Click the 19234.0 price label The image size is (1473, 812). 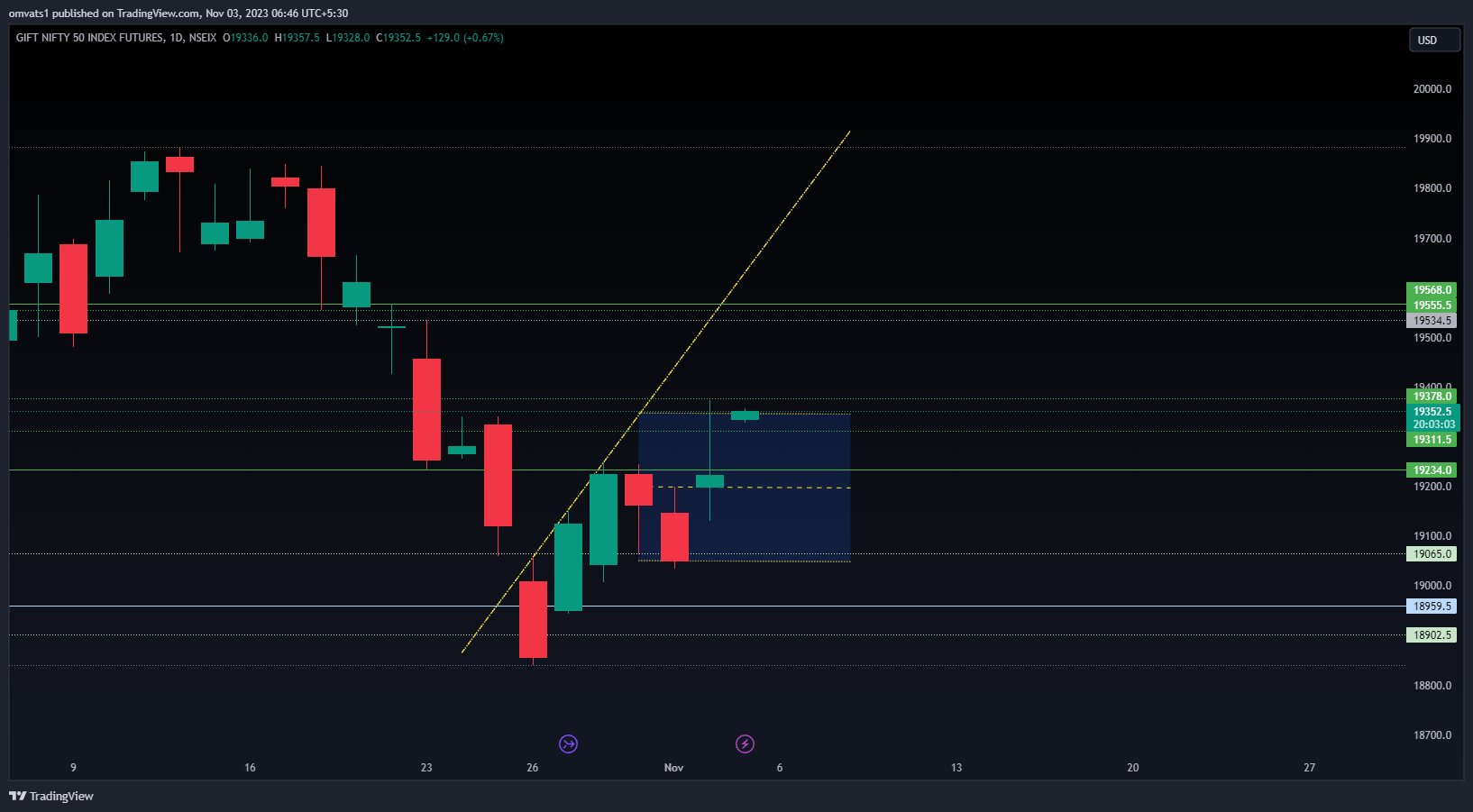[1432, 470]
